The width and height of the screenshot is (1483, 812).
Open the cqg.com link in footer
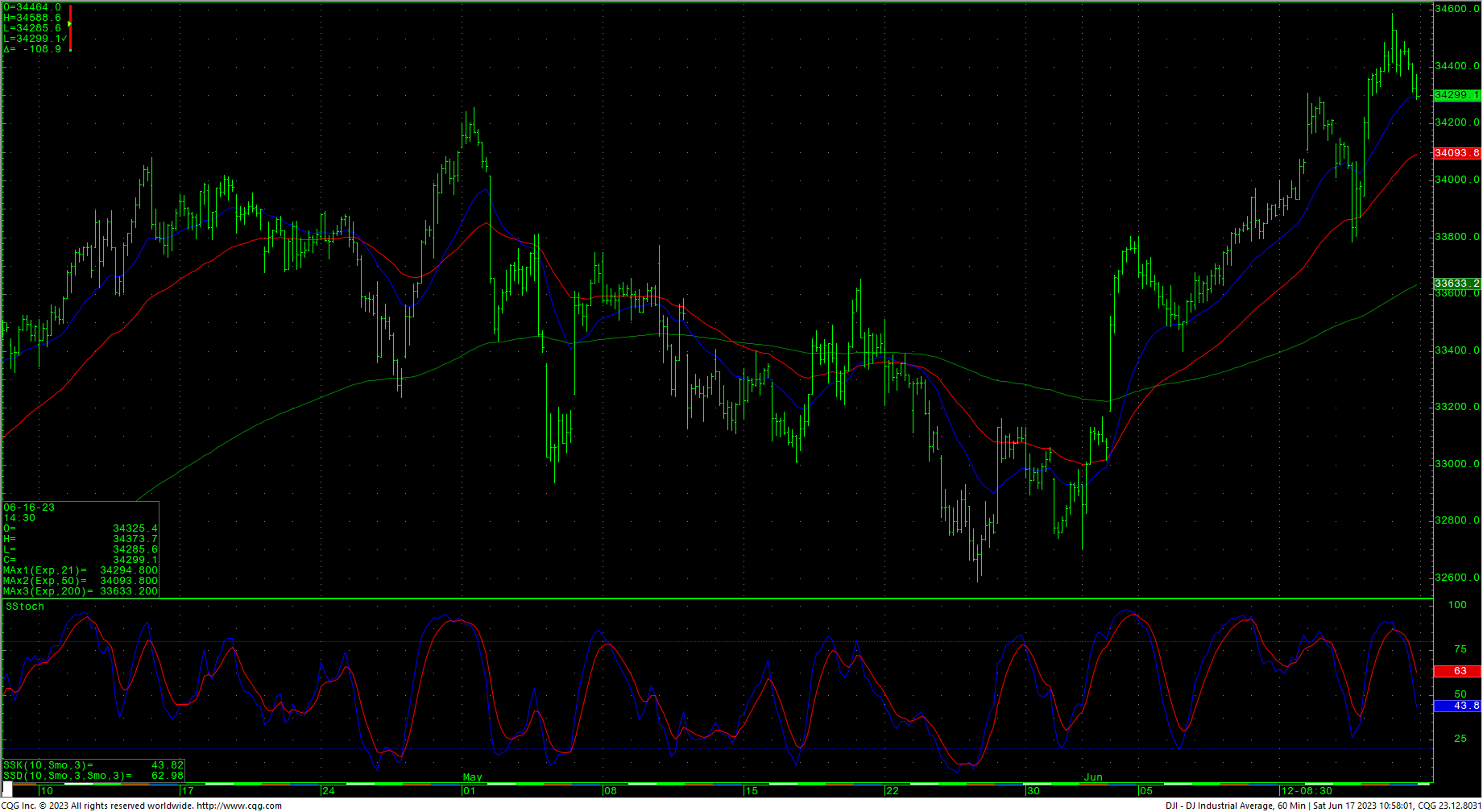(x=239, y=806)
